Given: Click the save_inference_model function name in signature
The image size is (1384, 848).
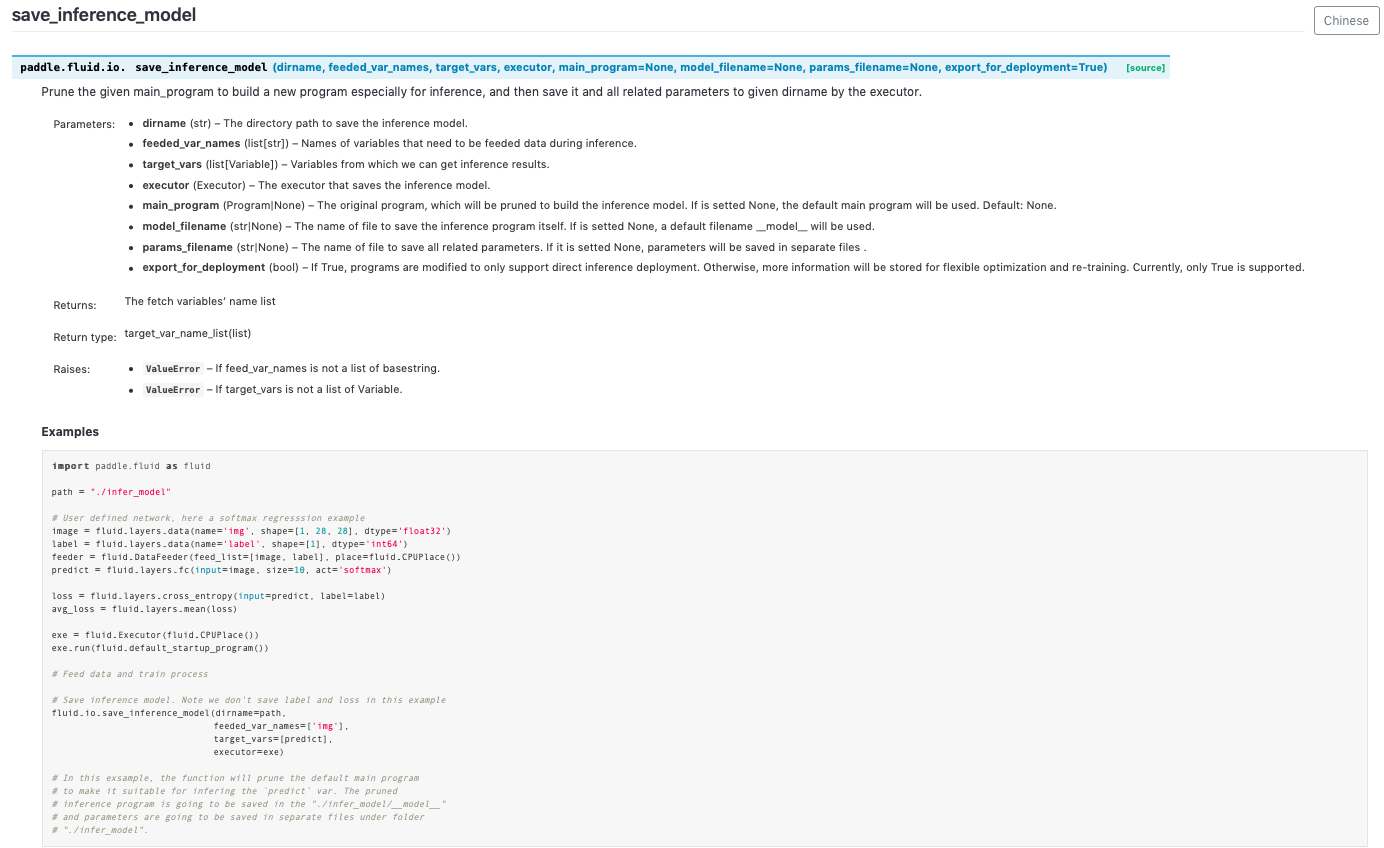Looking at the screenshot, I should tap(201, 67).
